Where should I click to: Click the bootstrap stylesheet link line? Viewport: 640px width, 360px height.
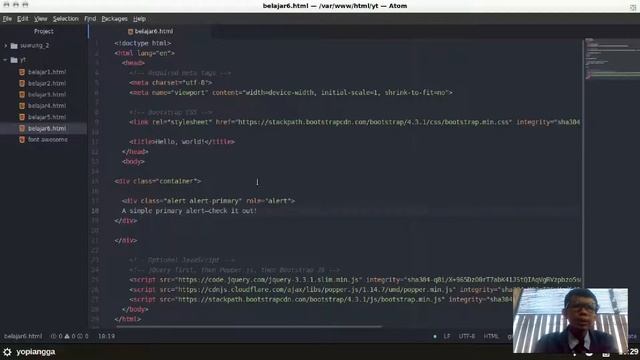(x=355, y=122)
